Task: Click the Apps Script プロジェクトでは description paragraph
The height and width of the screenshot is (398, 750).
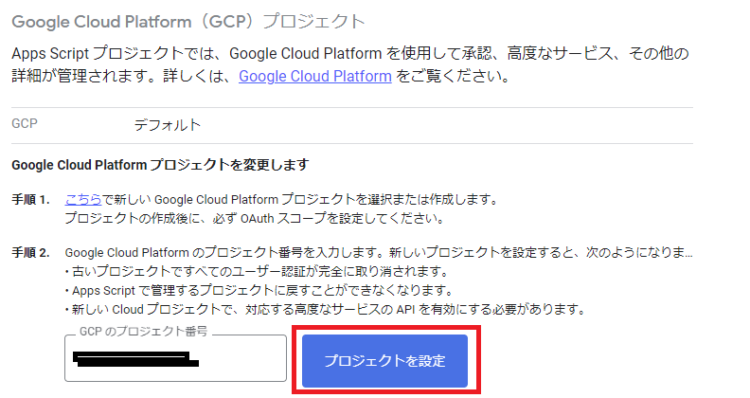Action: coord(350,65)
